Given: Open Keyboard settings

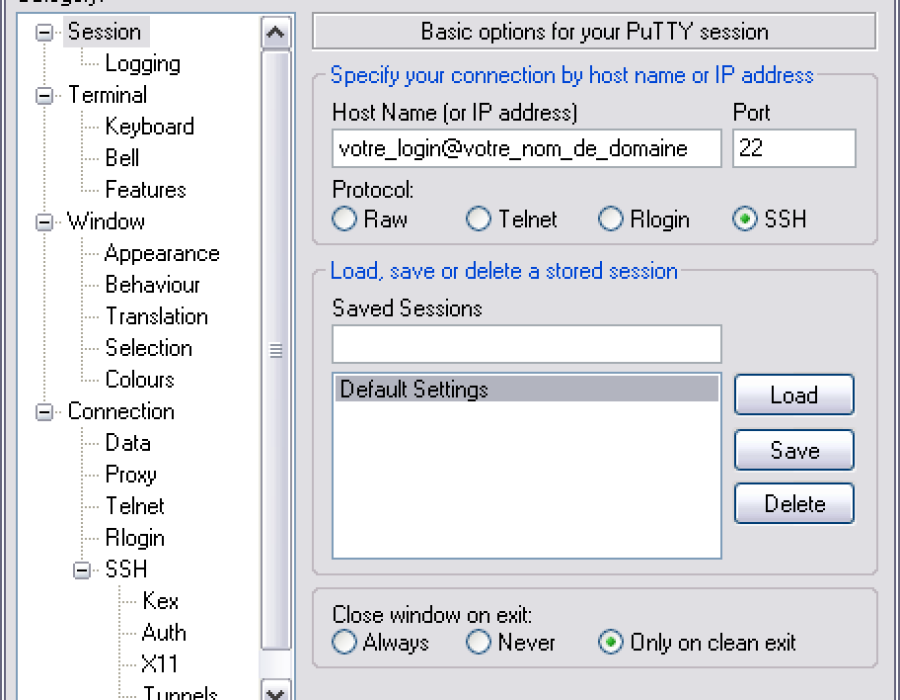Looking at the screenshot, I should click(149, 127).
